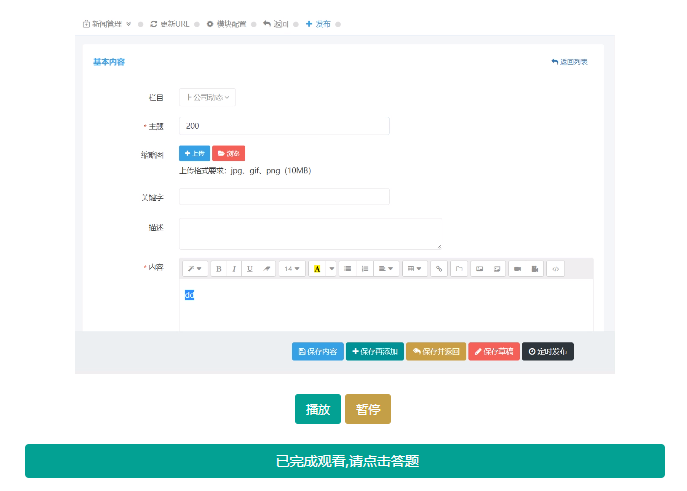Expand the 栏目 category dropdown
This screenshot has height=491, width=687.
tap(208, 97)
